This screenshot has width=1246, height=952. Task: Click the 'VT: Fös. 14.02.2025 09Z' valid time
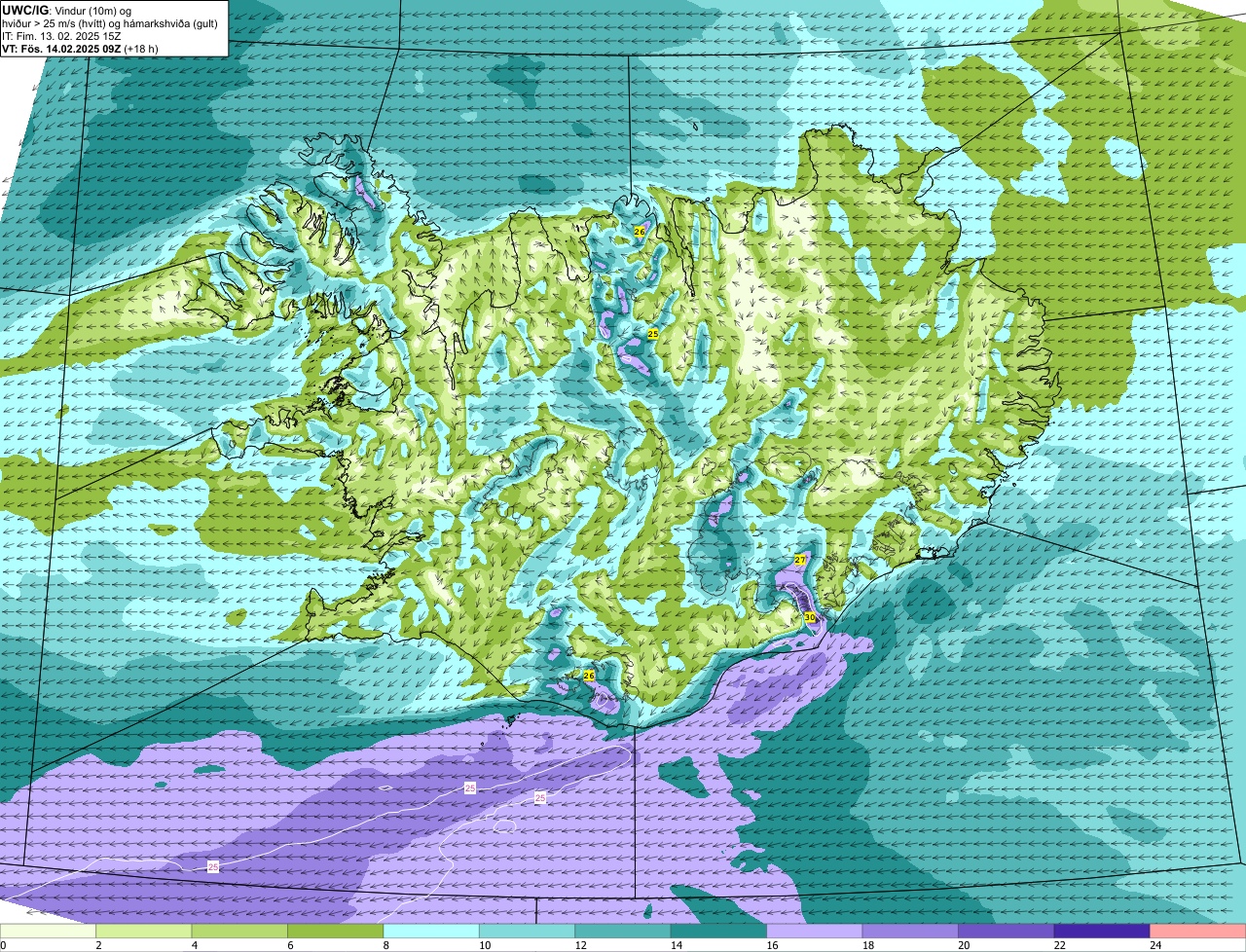pos(61,49)
